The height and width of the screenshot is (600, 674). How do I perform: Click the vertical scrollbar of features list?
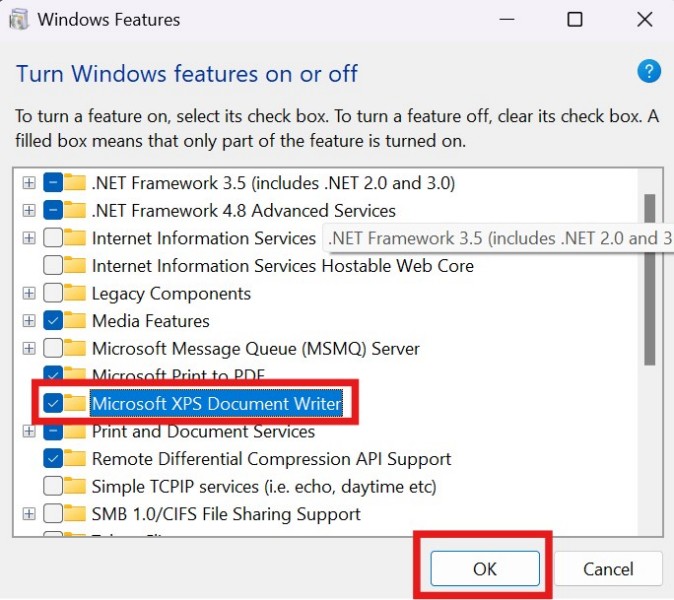coord(650,280)
